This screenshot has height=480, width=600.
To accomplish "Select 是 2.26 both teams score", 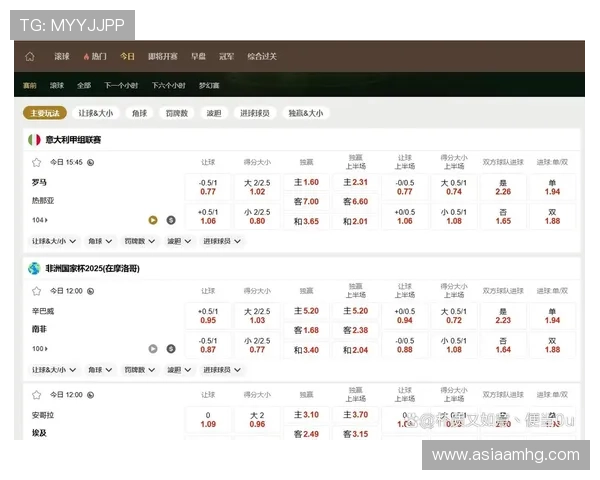I will [503, 187].
